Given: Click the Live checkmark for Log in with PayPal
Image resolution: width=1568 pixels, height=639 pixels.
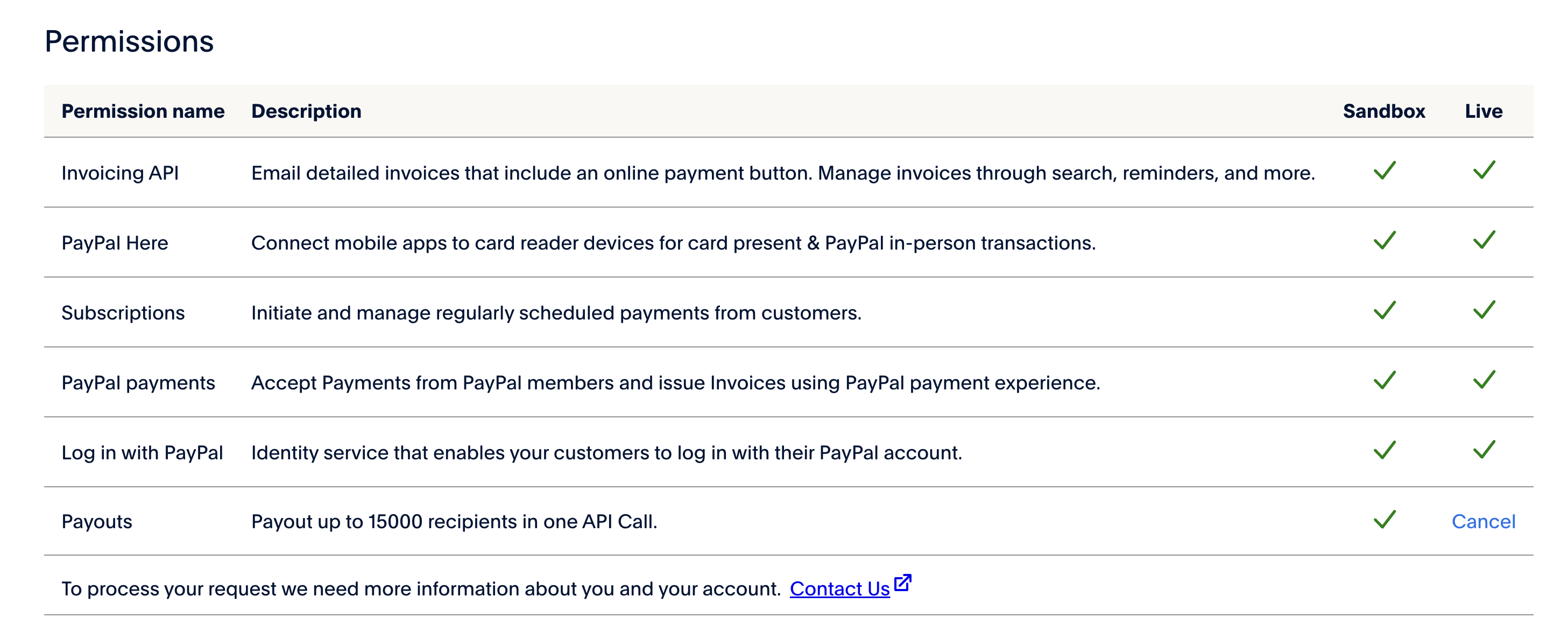Looking at the screenshot, I should pos(1484,450).
